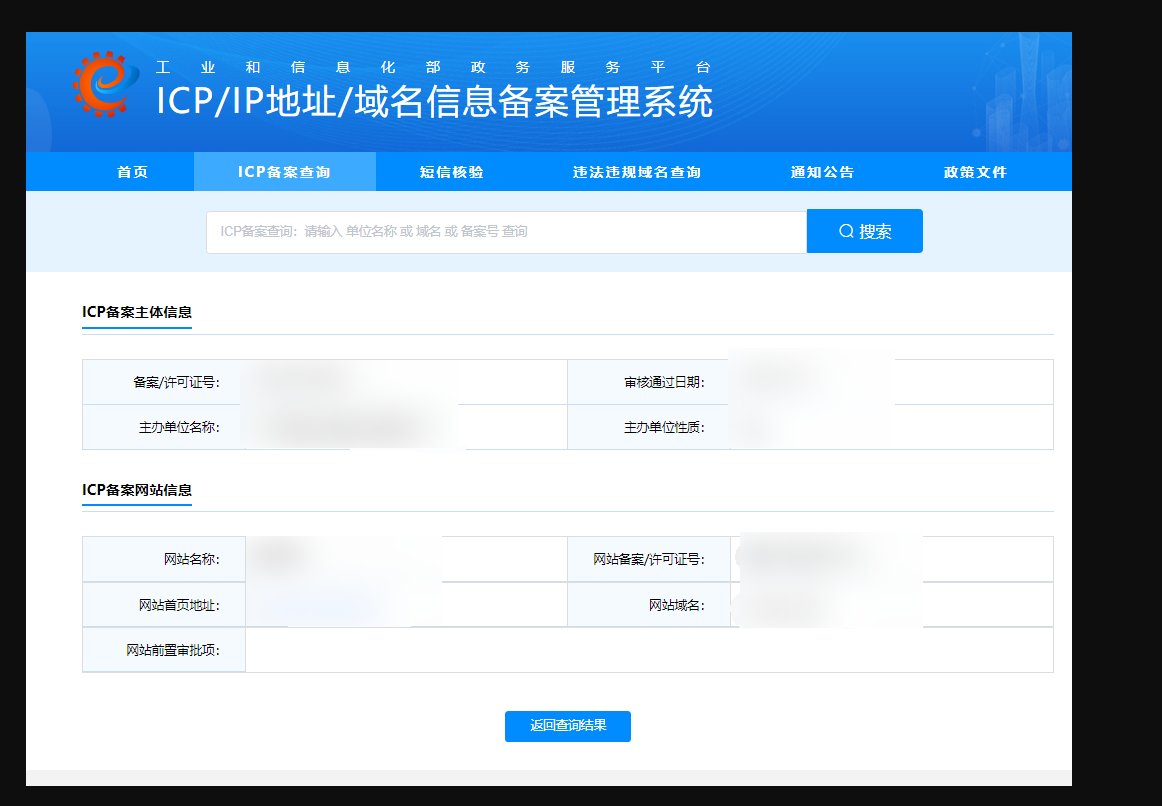Image resolution: width=1162 pixels, height=806 pixels.
Task: Open 违法违规域名查询 tab
Action: [x=636, y=172]
